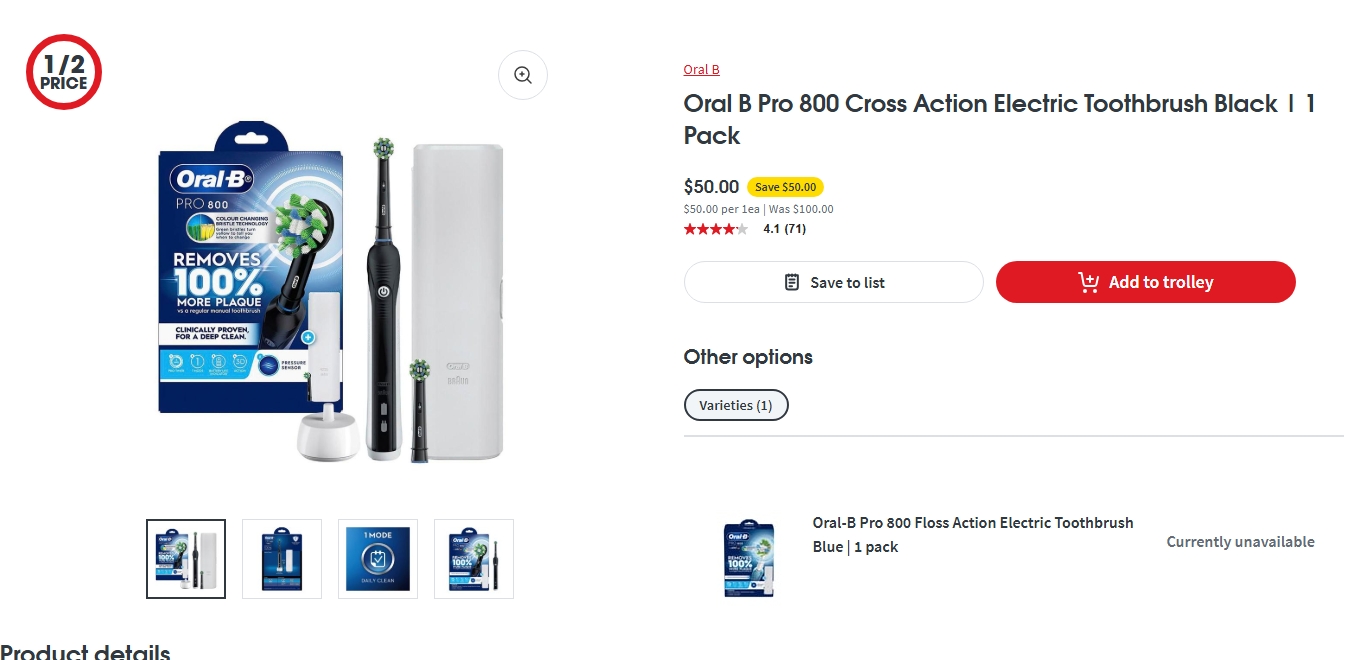Click the Currently unavailable status text

(1240, 542)
